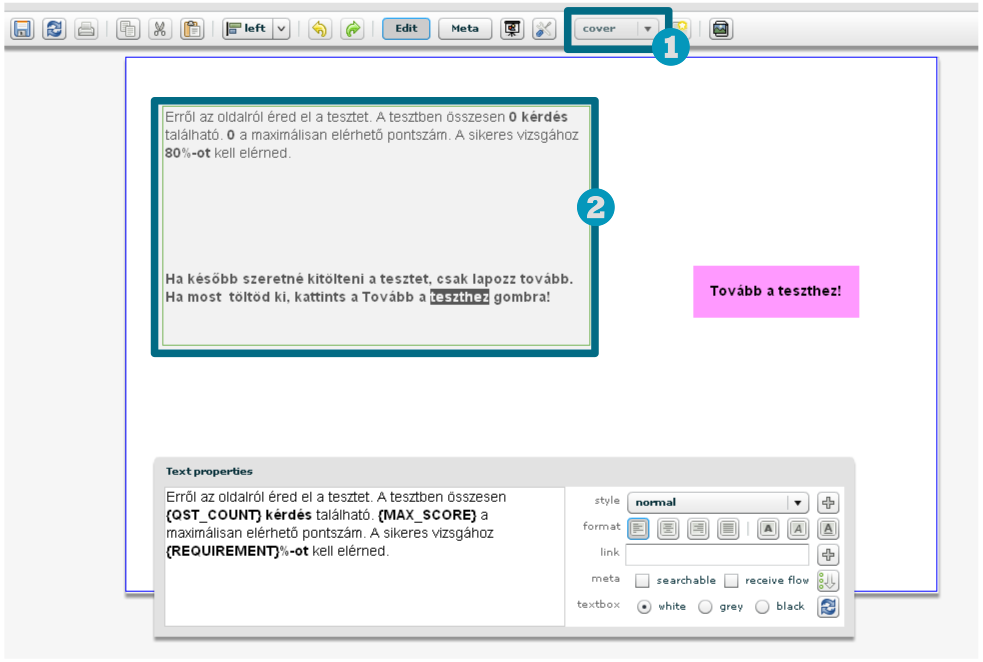This screenshot has height=662, width=983.
Task: Click into the link input field
Action: click(716, 555)
